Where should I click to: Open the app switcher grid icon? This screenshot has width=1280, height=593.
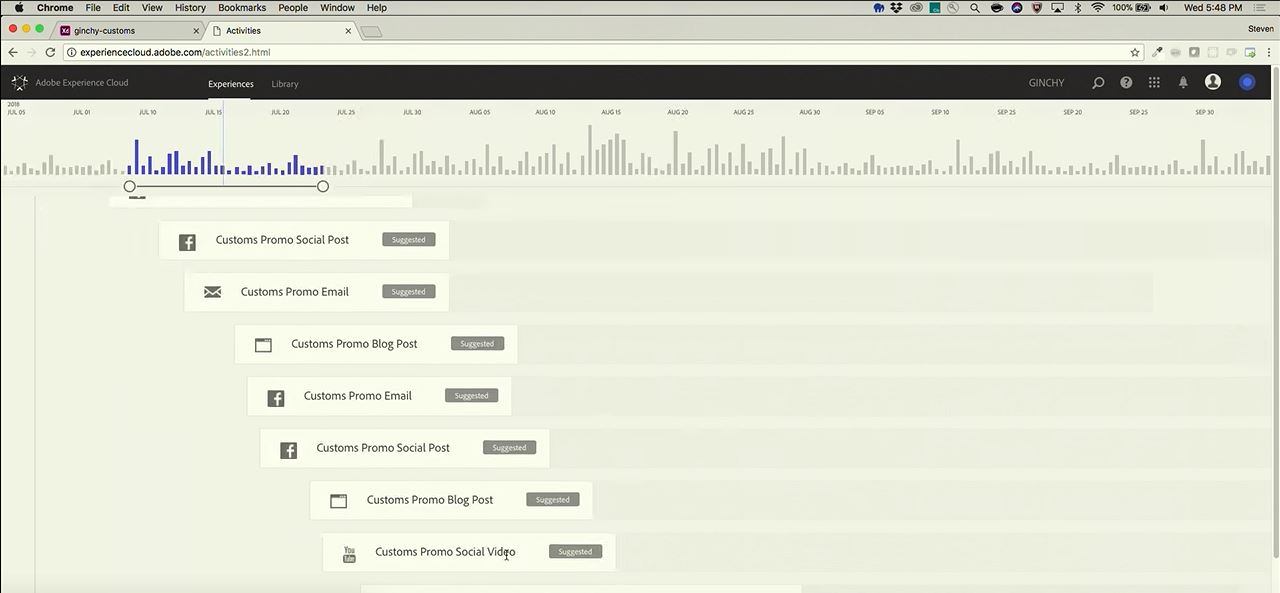1154,83
